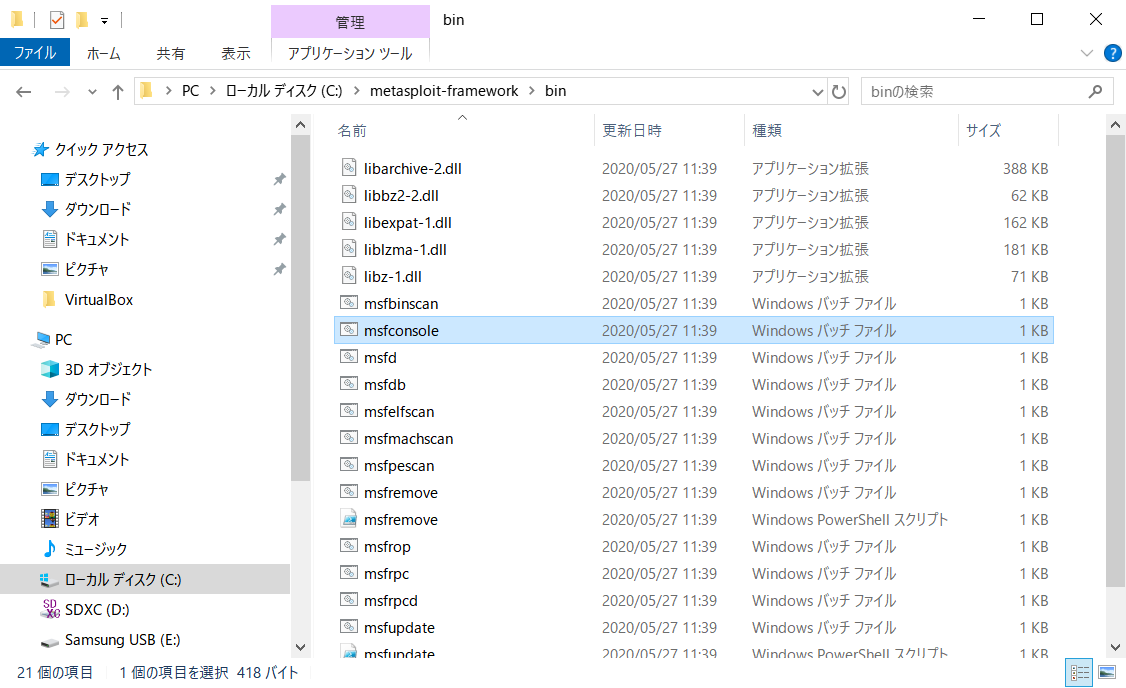This screenshot has width=1126, height=688.
Task: Select the msfremove PowerShell script icon
Action: tap(349, 519)
